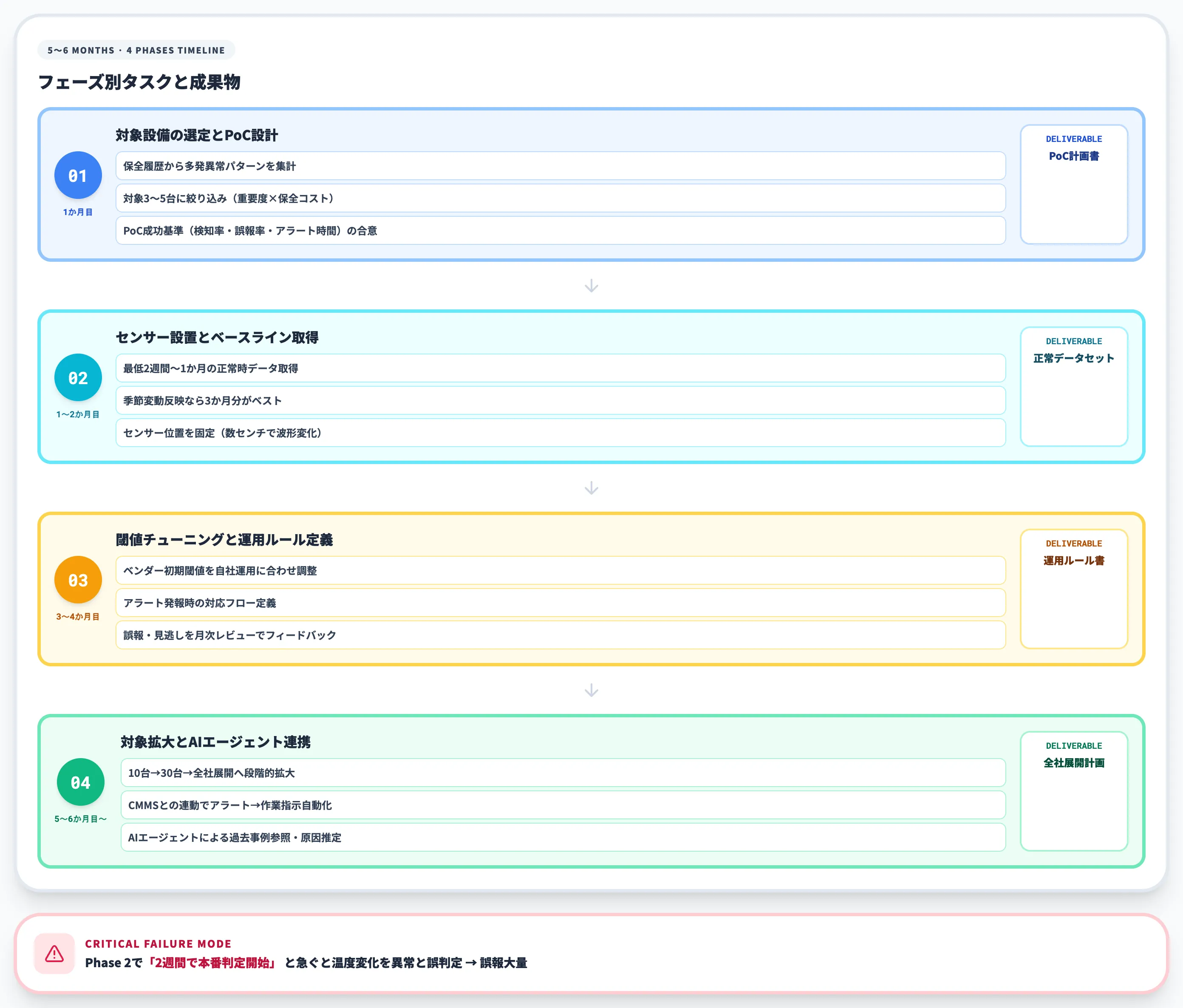This screenshot has height=1008, width=1183.
Task: Click the orange phase 03 circle badge
Action: click(x=78, y=580)
